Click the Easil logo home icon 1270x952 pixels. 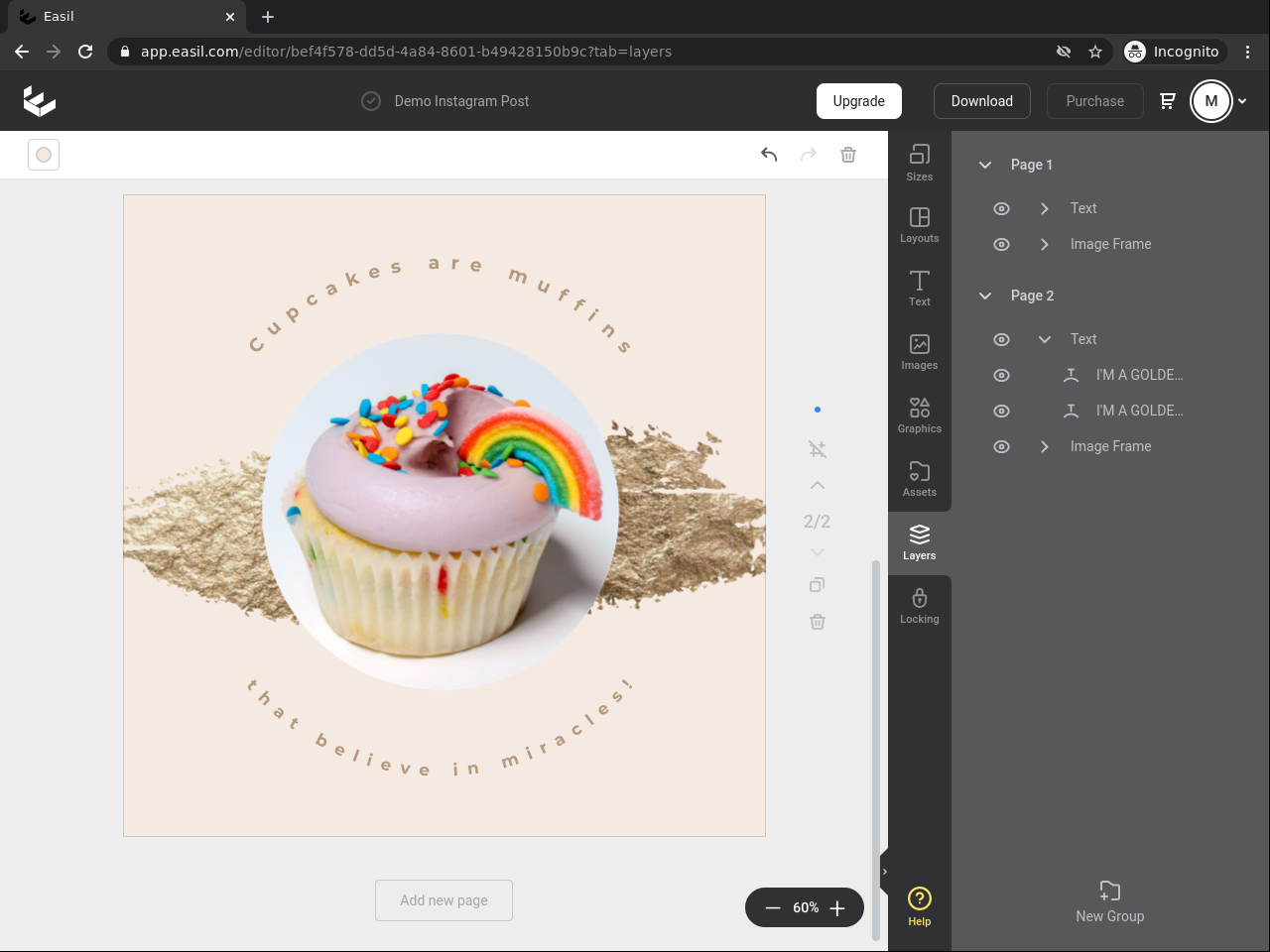pos(40,101)
